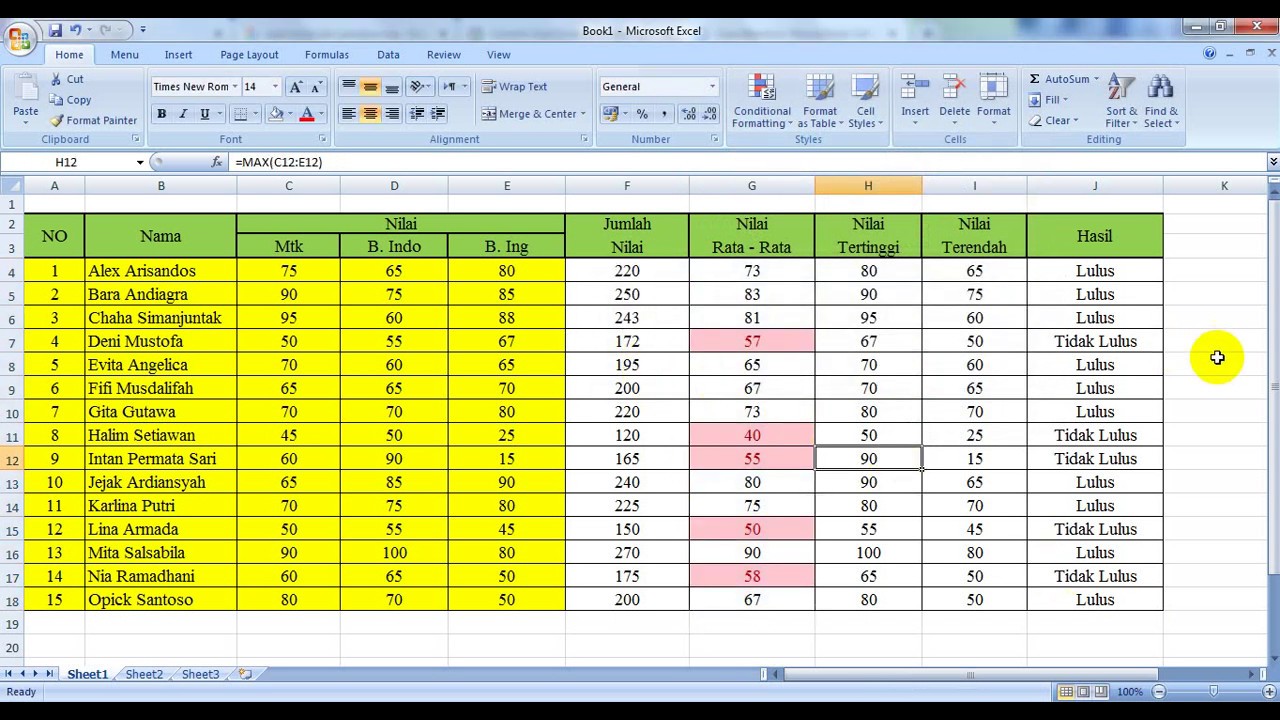Click the Sort & Filter icon
This screenshot has width=1280, height=720.
click(x=1121, y=90)
